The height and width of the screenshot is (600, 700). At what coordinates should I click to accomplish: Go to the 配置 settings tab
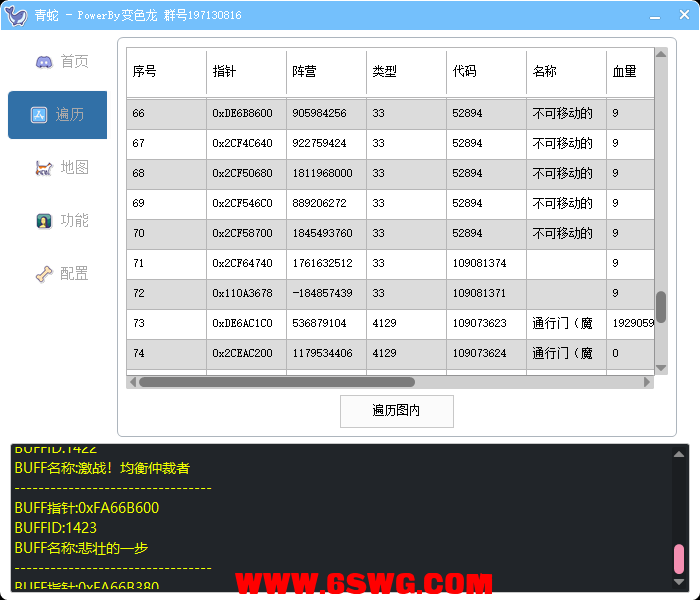58,274
